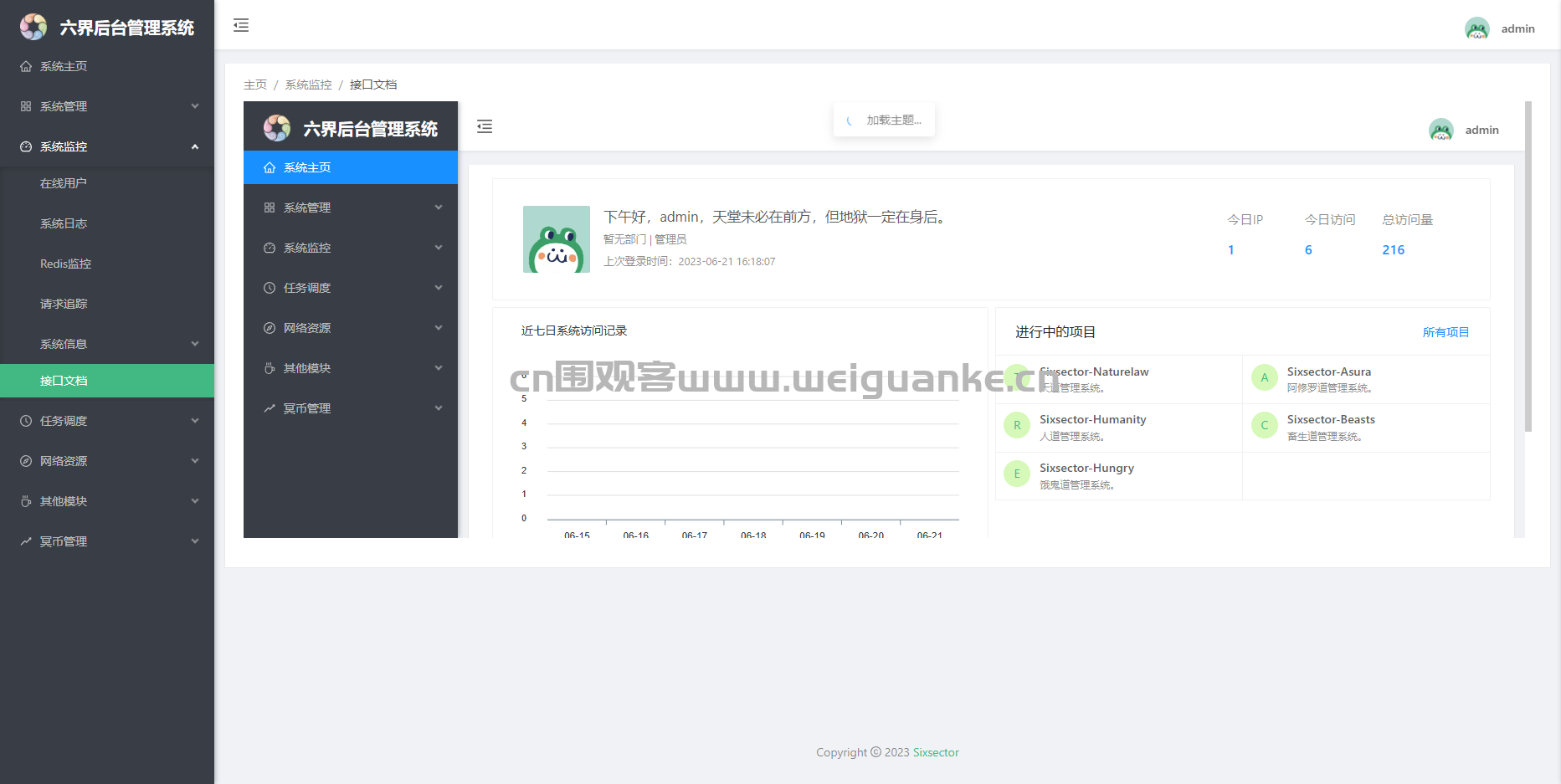1561x784 pixels.
Task: Click the grid icon beside inner 系统管理
Action: pyautogui.click(x=270, y=208)
